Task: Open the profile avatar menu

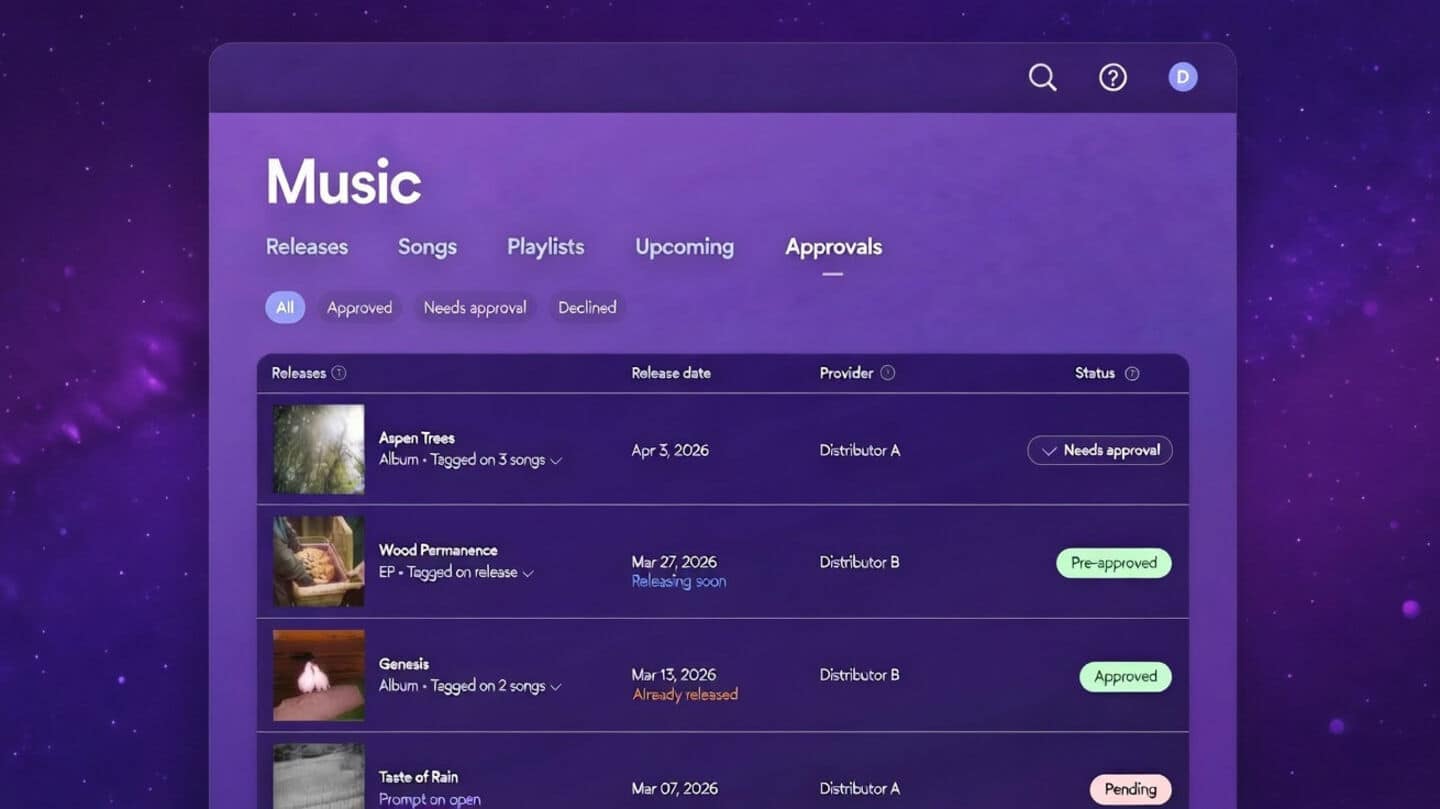Action: 1182,75
